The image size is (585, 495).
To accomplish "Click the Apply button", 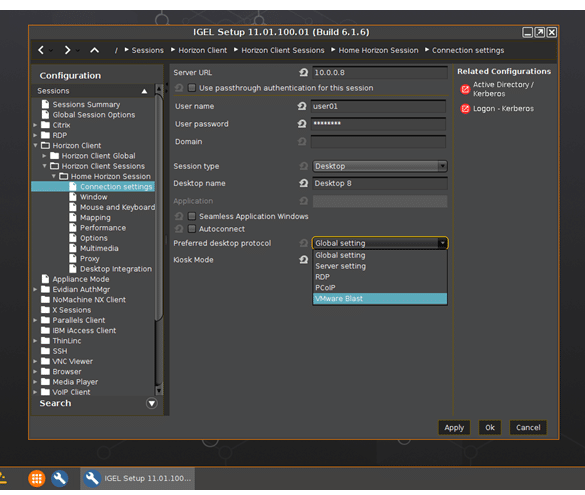I will (x=454, y=427).
